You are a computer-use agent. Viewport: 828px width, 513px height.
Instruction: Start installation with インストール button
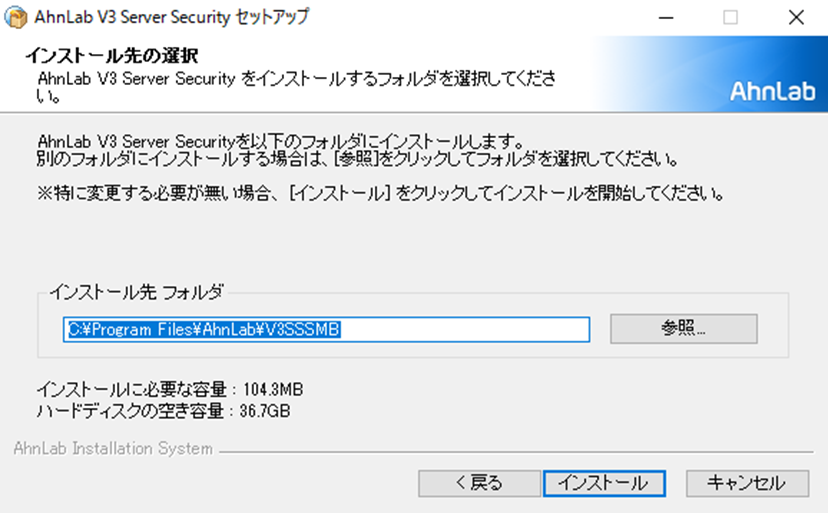tap(604, 483)
